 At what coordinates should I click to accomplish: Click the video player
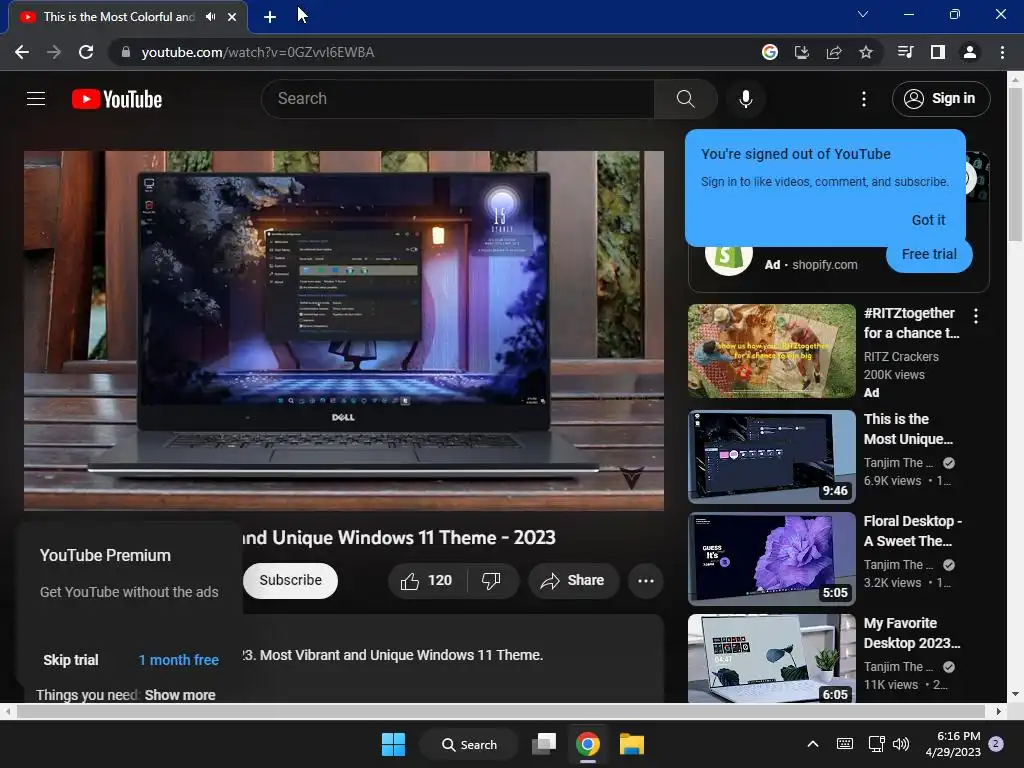344,330
